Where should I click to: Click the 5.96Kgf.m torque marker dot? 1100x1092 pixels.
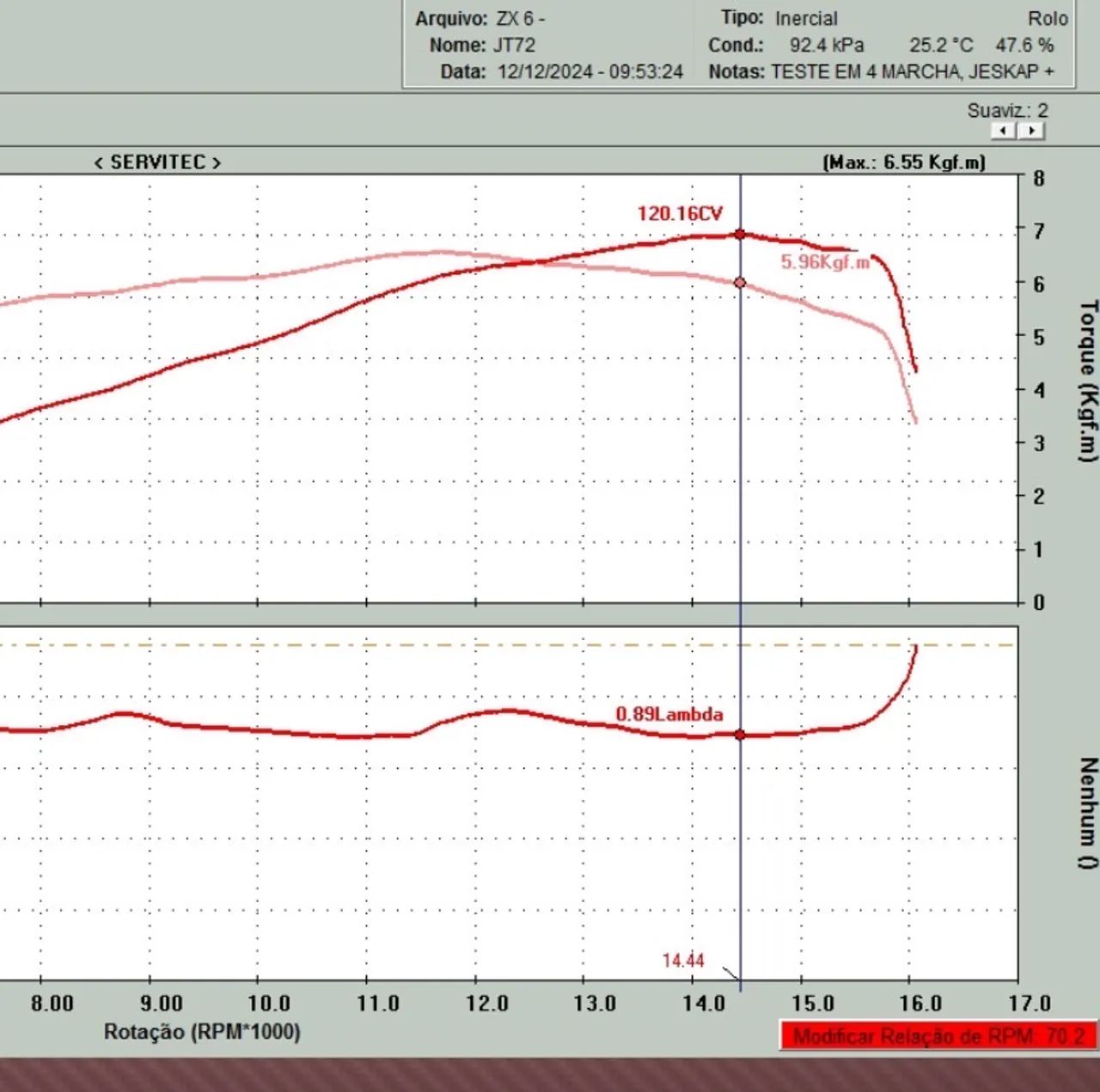click(x=740, y=283)
